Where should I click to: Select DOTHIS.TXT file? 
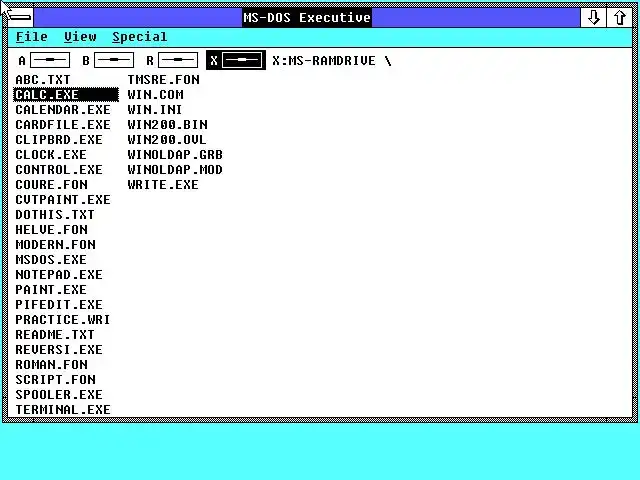coord(55,215)
